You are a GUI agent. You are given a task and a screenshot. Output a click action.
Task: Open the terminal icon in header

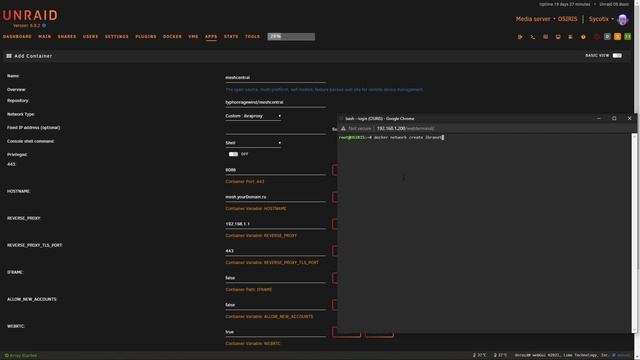[x=533, y=37]
